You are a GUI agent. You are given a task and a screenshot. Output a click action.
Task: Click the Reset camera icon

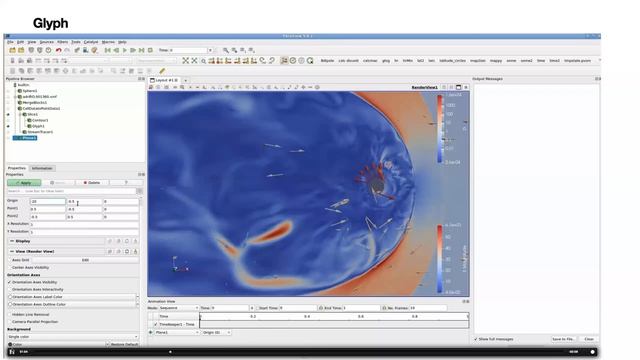click(x=186, y=60)
